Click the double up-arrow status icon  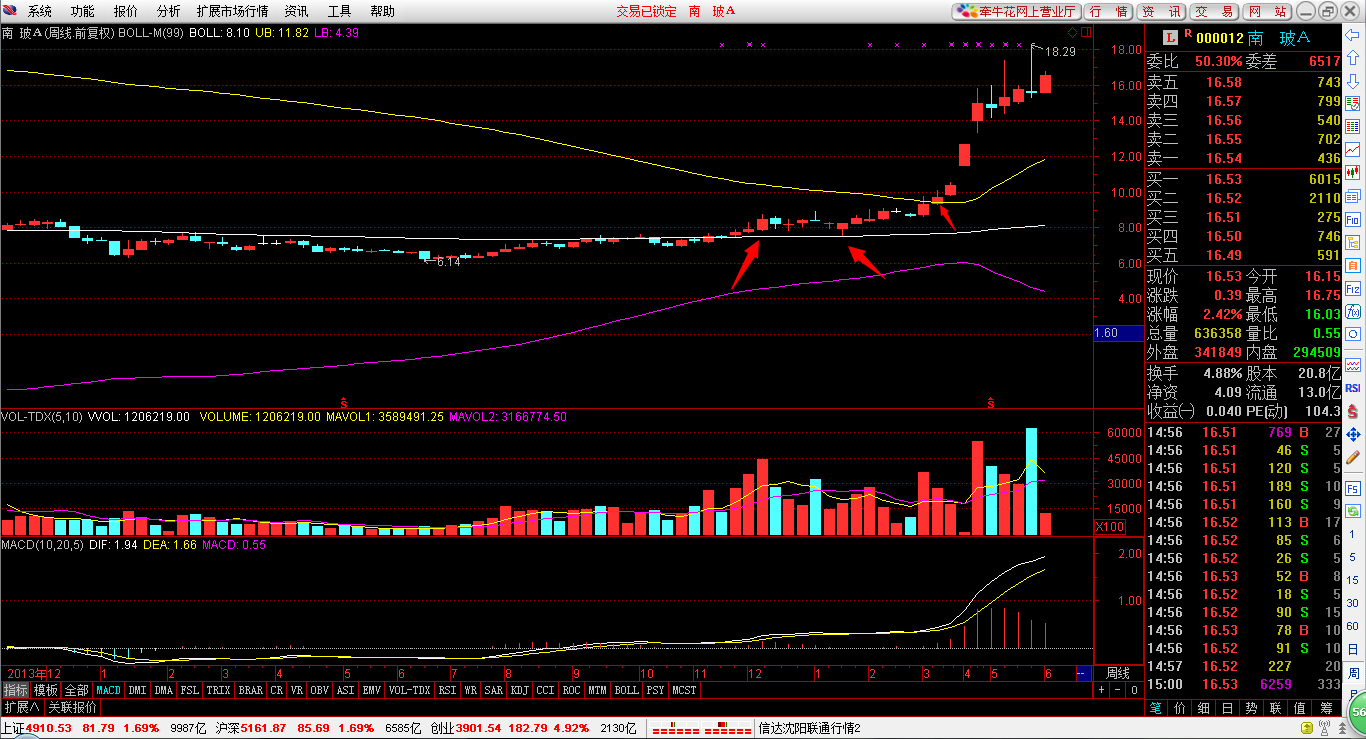pos(1342,728)
